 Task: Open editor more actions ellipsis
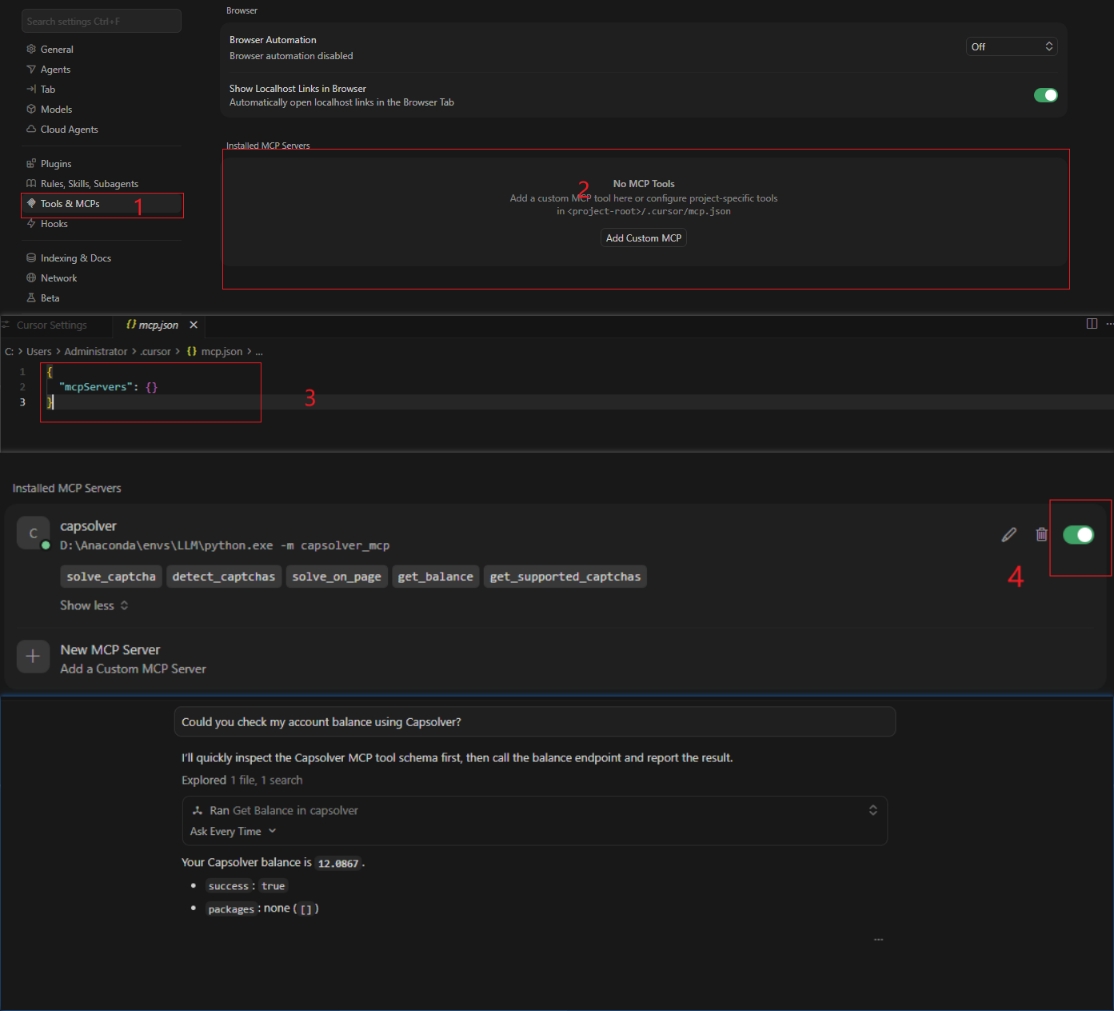(x=1109, y=323)
